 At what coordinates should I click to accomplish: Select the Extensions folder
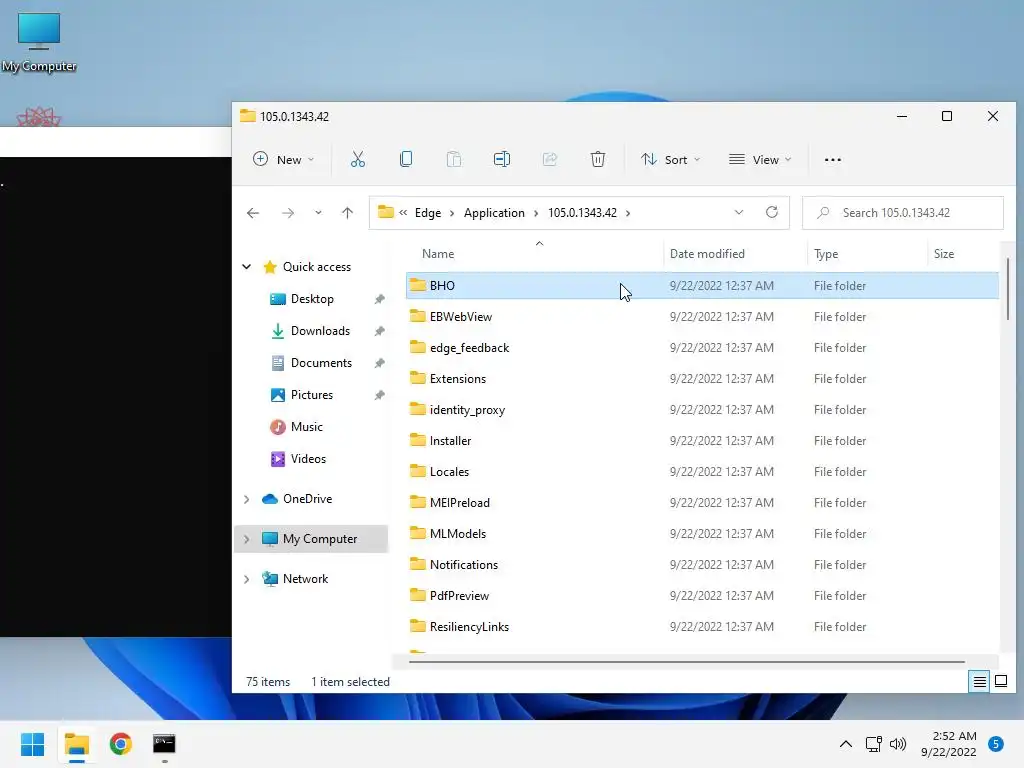702,379
